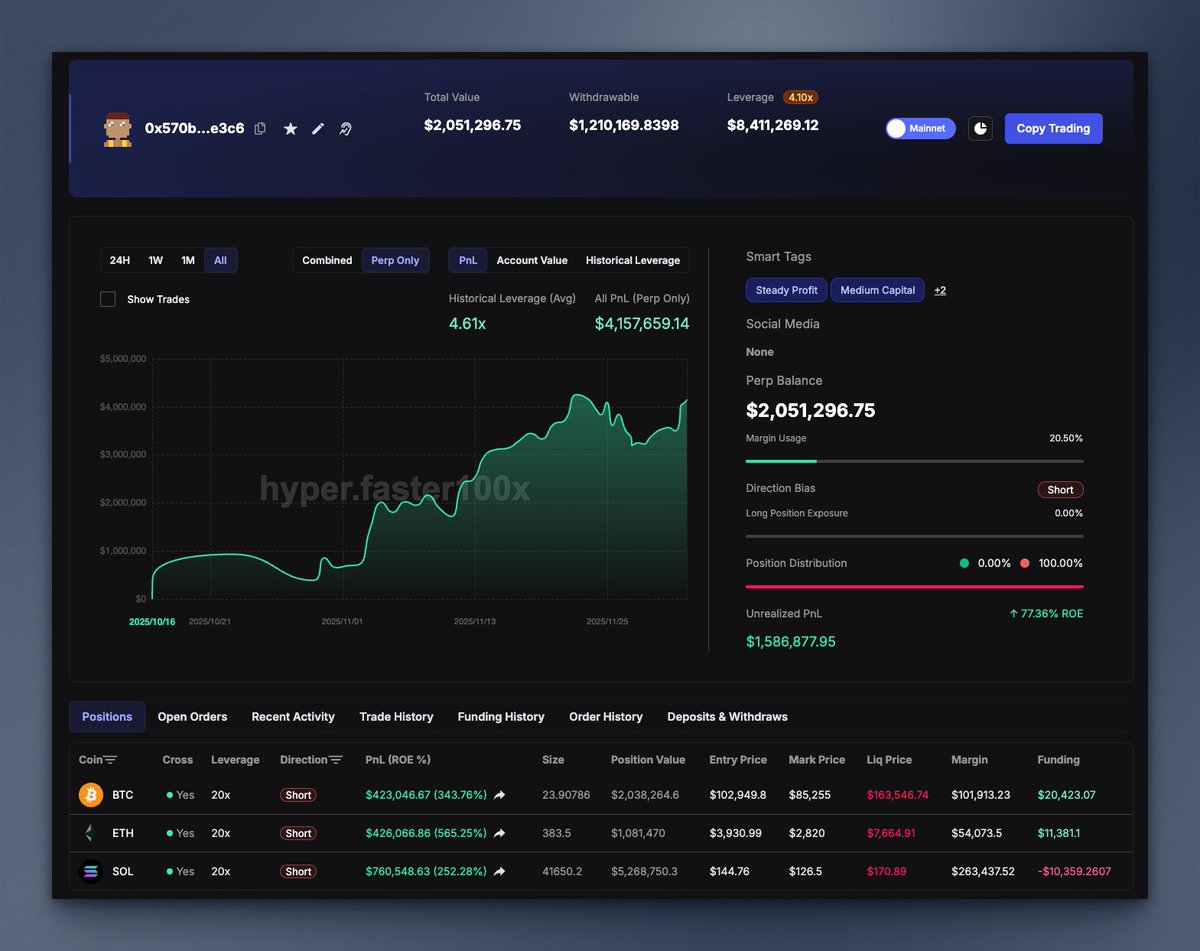Click the Margin Usage progress bar
Screen dimensions: 1200x951
(913, 461)
